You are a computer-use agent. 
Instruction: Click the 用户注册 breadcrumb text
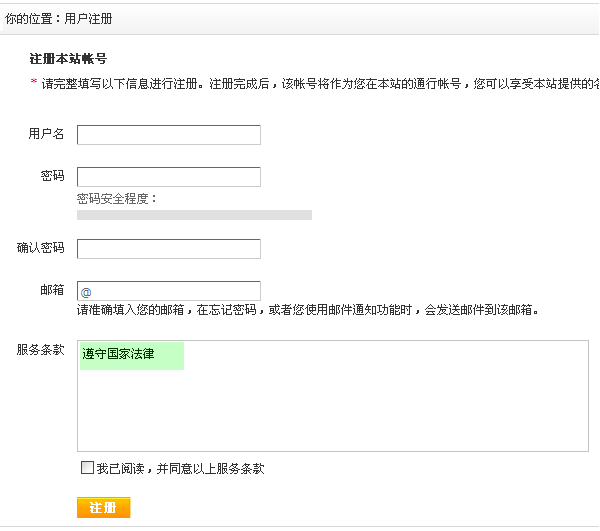click(90, 18)
